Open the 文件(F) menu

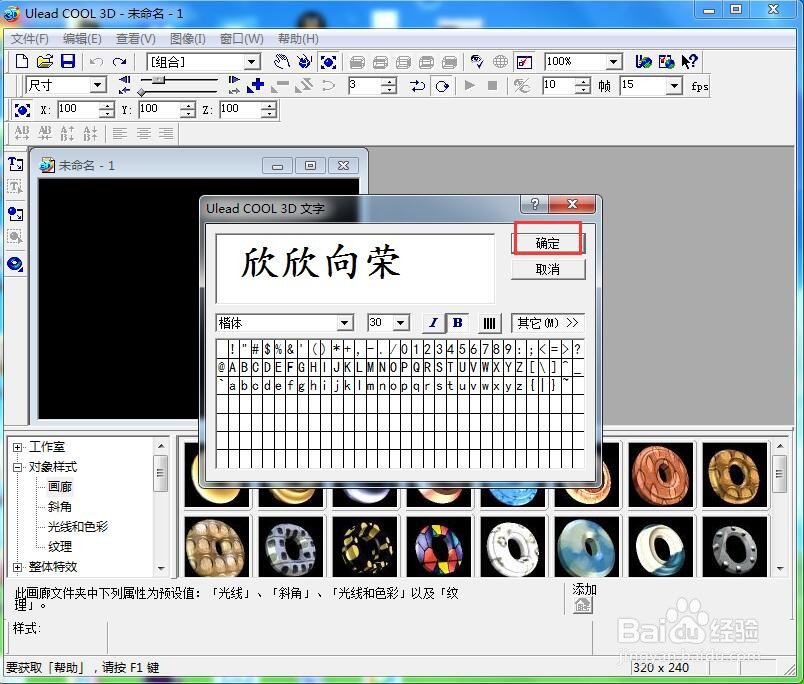point(29,39)
